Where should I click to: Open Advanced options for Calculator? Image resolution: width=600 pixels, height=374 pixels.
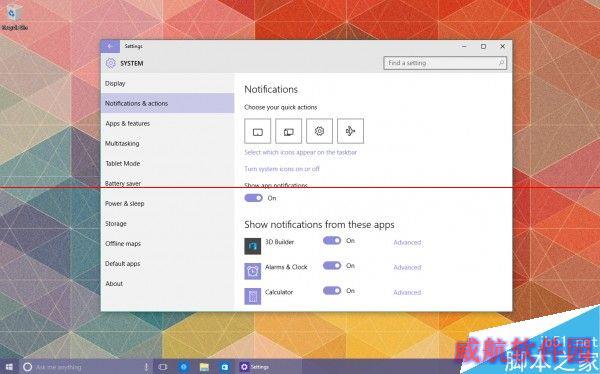pyautogui.click(x=407, y=292)
